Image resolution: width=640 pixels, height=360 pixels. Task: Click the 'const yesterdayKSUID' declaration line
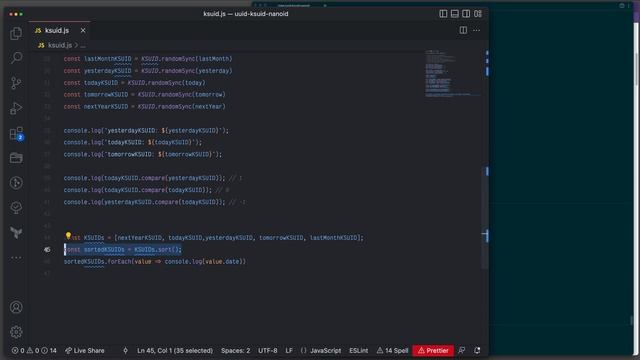point(148,71)
